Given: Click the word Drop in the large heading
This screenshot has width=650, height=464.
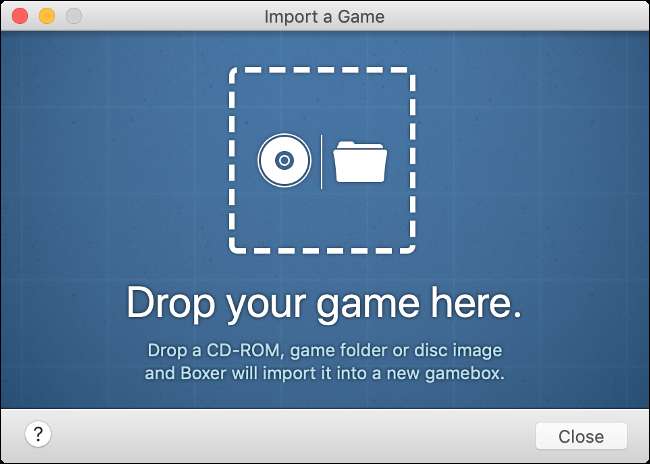Looking at the screenshot, I should (171, 304).
